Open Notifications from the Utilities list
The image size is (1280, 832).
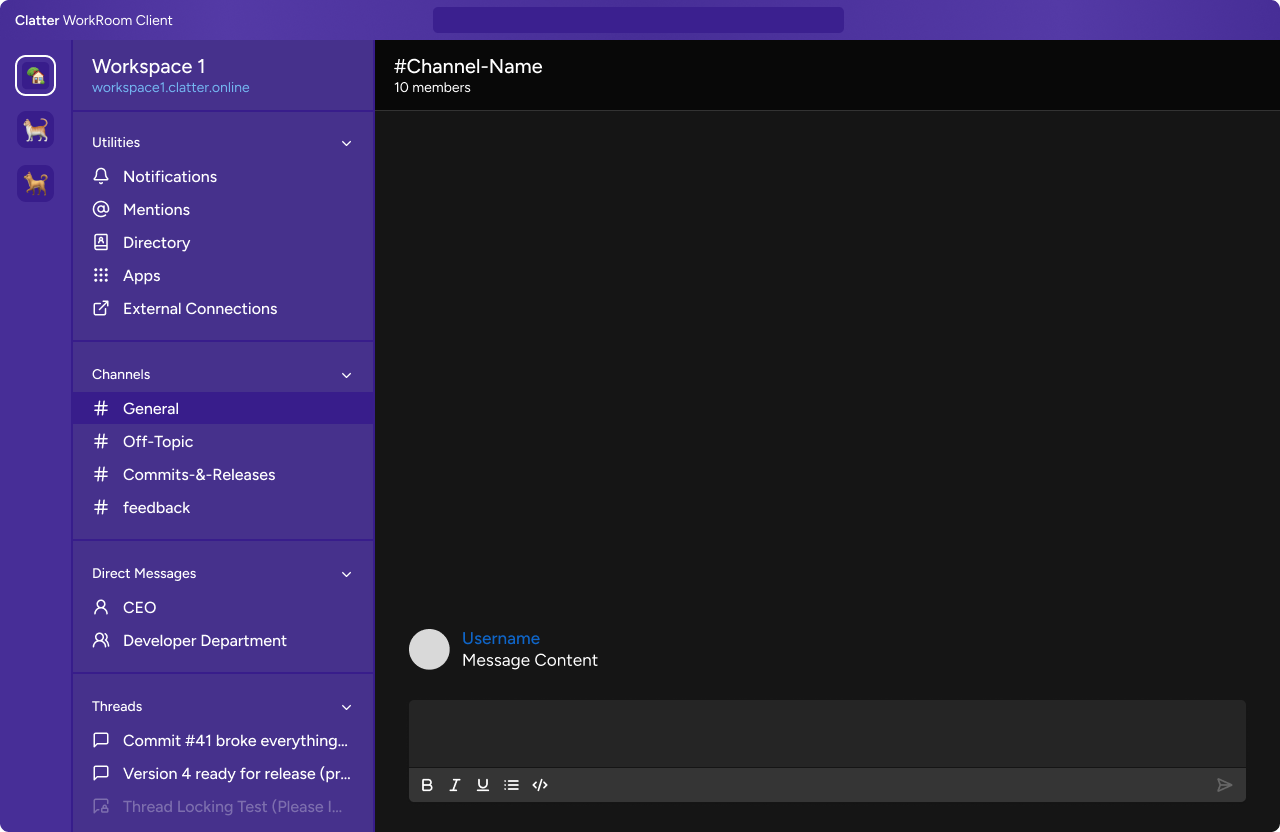pos(169,176)
